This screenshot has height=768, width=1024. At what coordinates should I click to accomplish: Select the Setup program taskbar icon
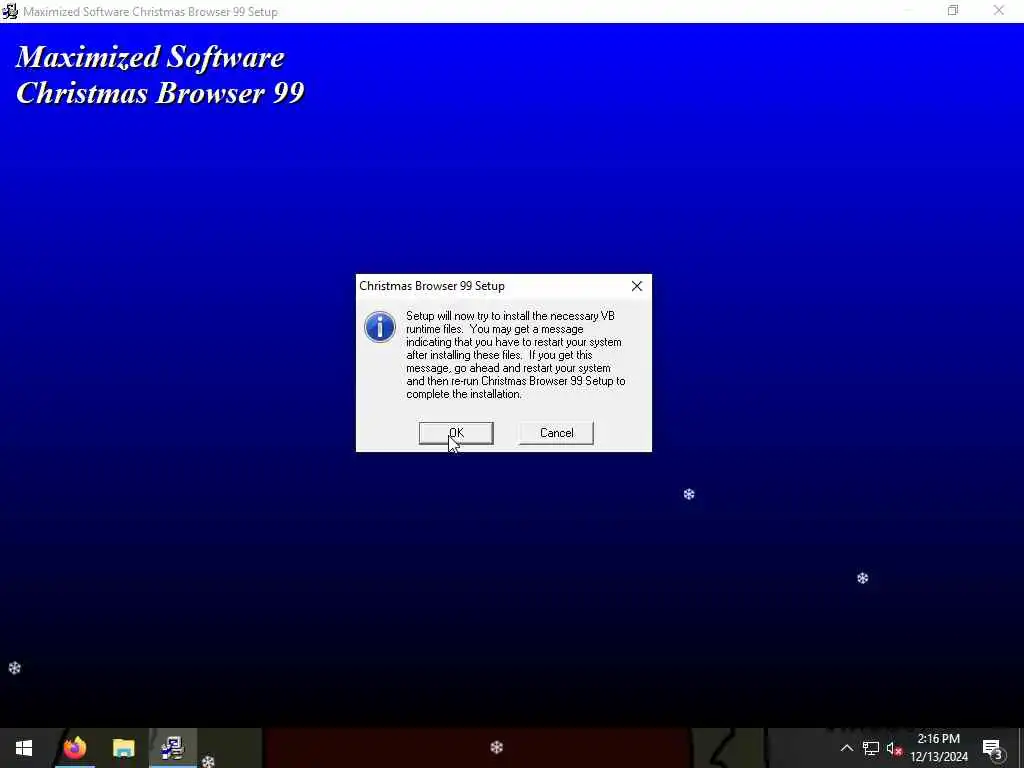point(173,748)
